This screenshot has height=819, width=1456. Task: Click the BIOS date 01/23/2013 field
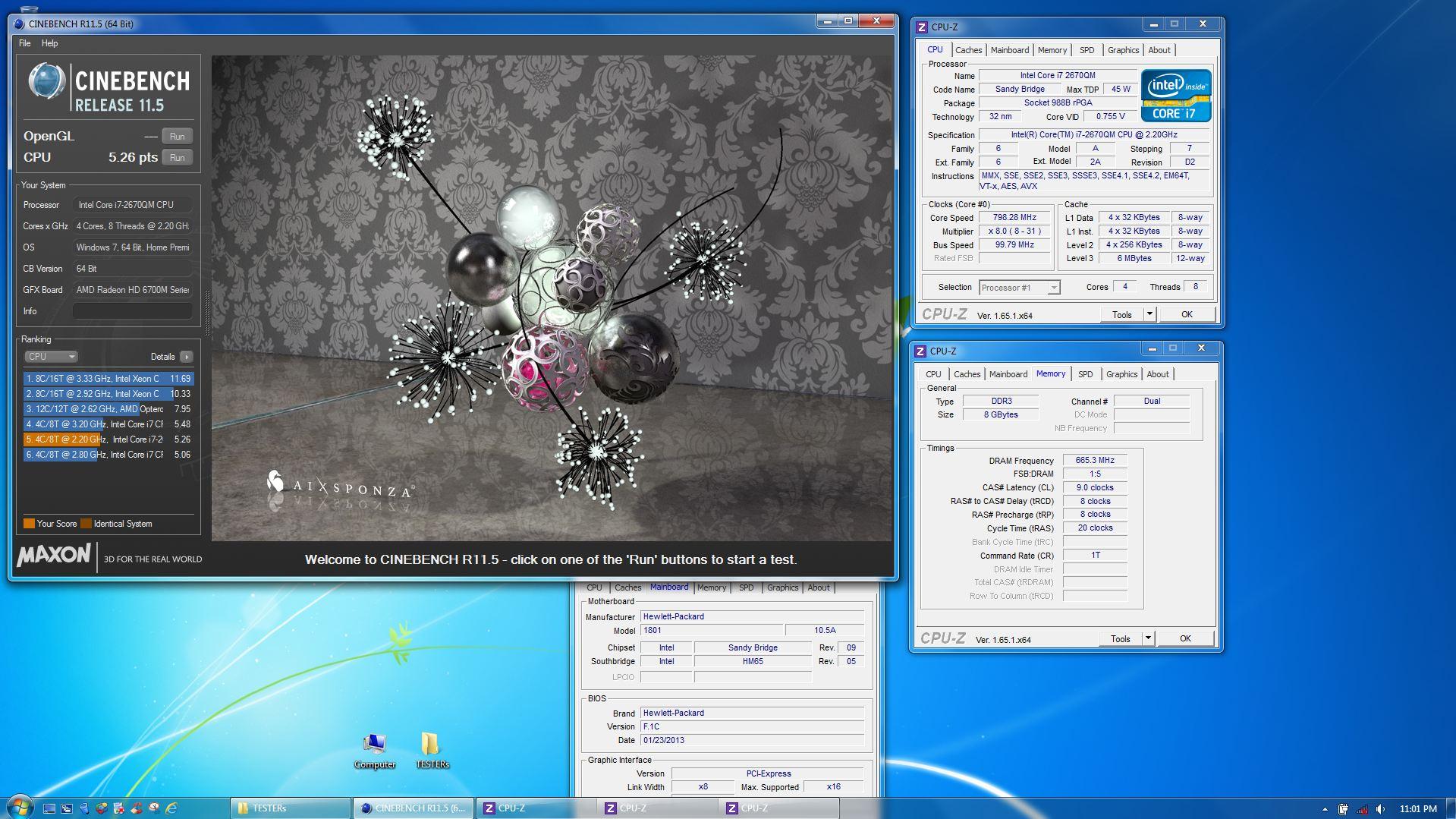click(x=752, y=741)
